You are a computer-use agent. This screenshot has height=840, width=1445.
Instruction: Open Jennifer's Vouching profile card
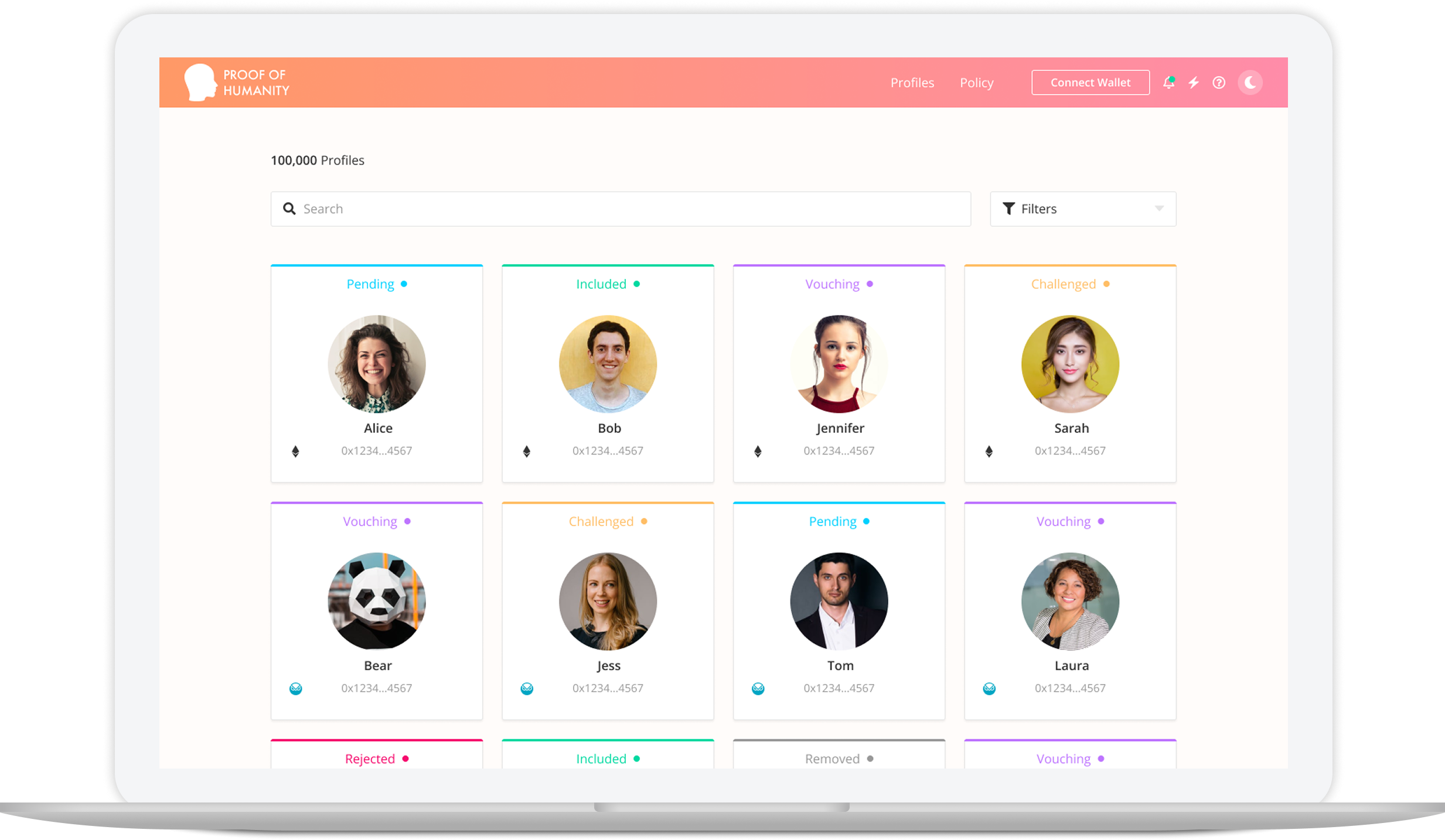tap(839, 374)
